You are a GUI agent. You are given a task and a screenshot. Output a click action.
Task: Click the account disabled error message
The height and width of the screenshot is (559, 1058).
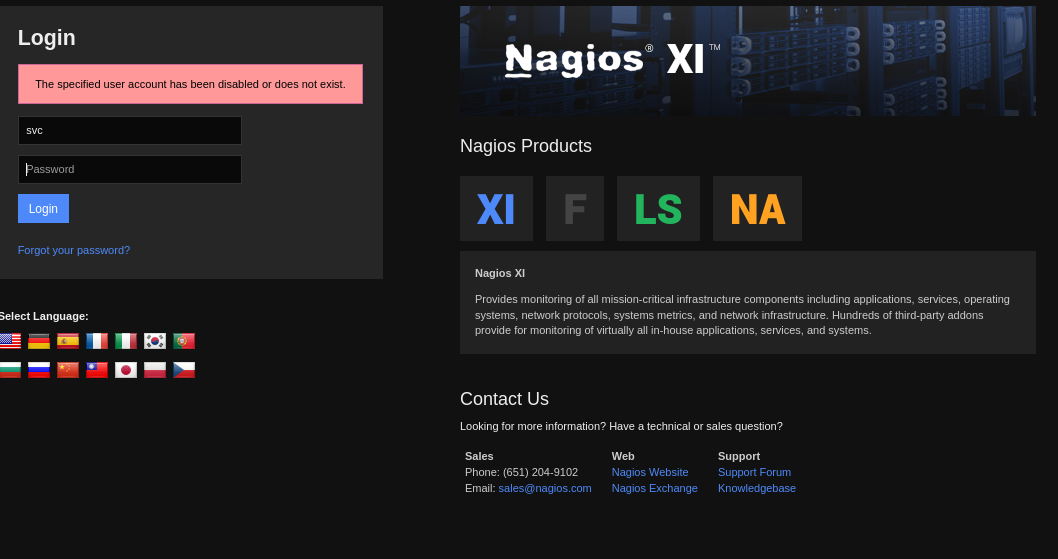point(190,84)
